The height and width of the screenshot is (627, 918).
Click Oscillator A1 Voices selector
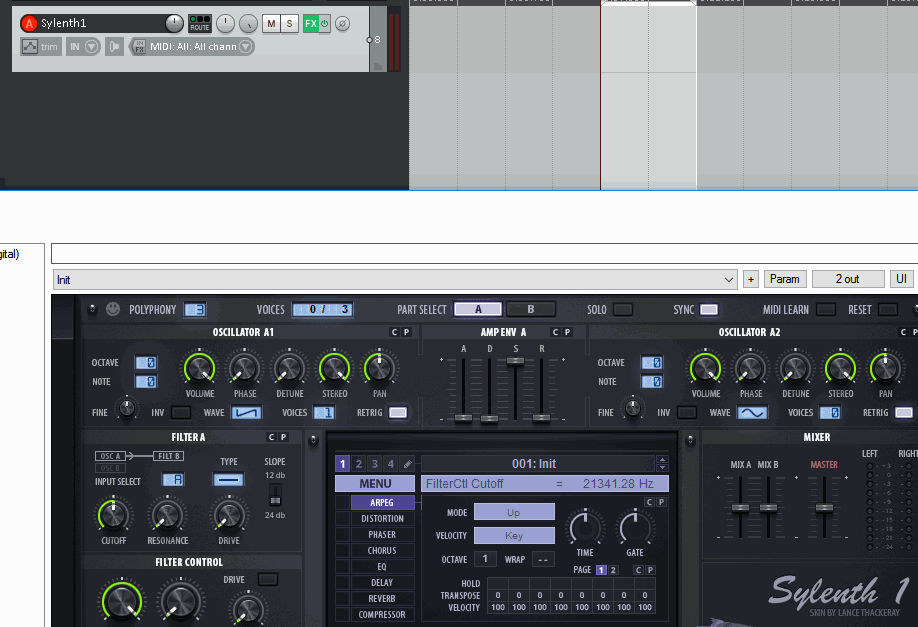pyautogui.click(x=324, y=413)
